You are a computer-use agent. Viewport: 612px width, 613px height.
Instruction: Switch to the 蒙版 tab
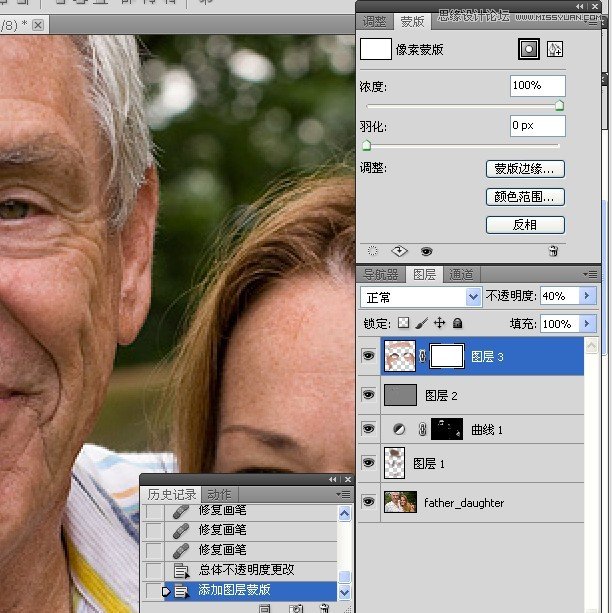[412, 22]
